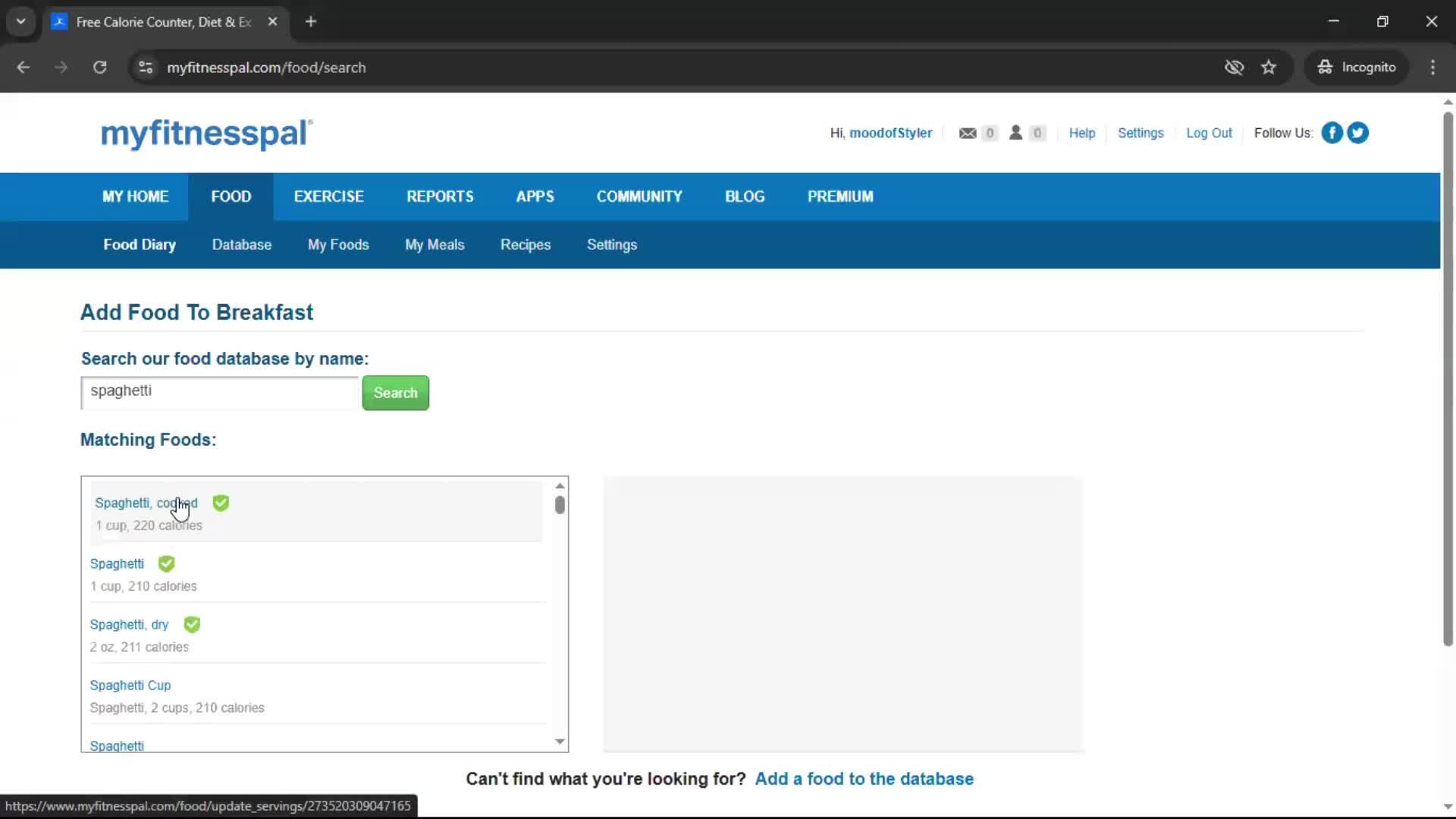
Task: Expand the tab search dropdown arrow
Action: click(21, 22)
